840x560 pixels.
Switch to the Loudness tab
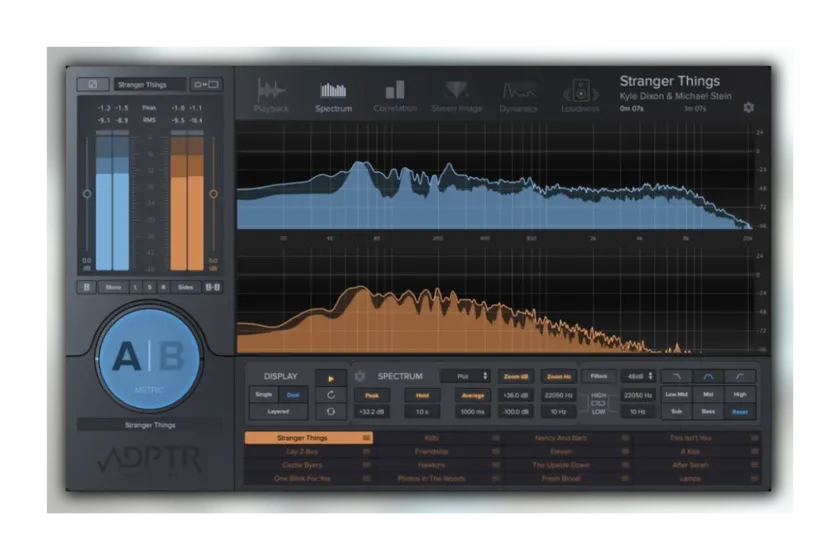click(580, 96)
